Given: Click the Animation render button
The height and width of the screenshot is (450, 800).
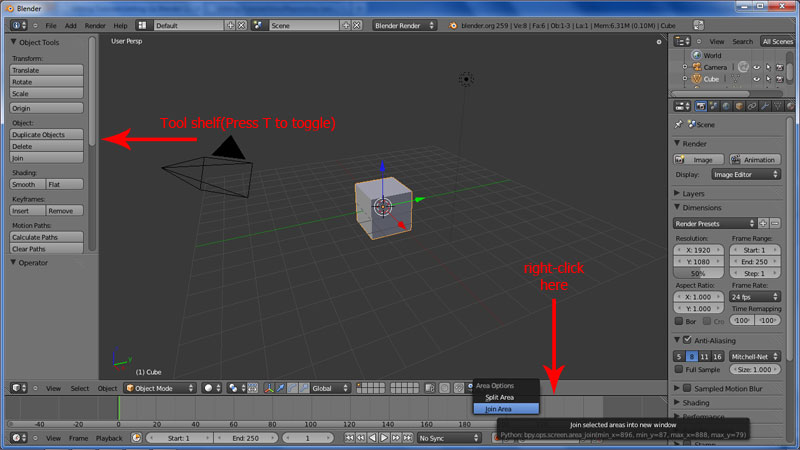Looking at the screenshot, I should pyautogui.click(x=755, y=159).
